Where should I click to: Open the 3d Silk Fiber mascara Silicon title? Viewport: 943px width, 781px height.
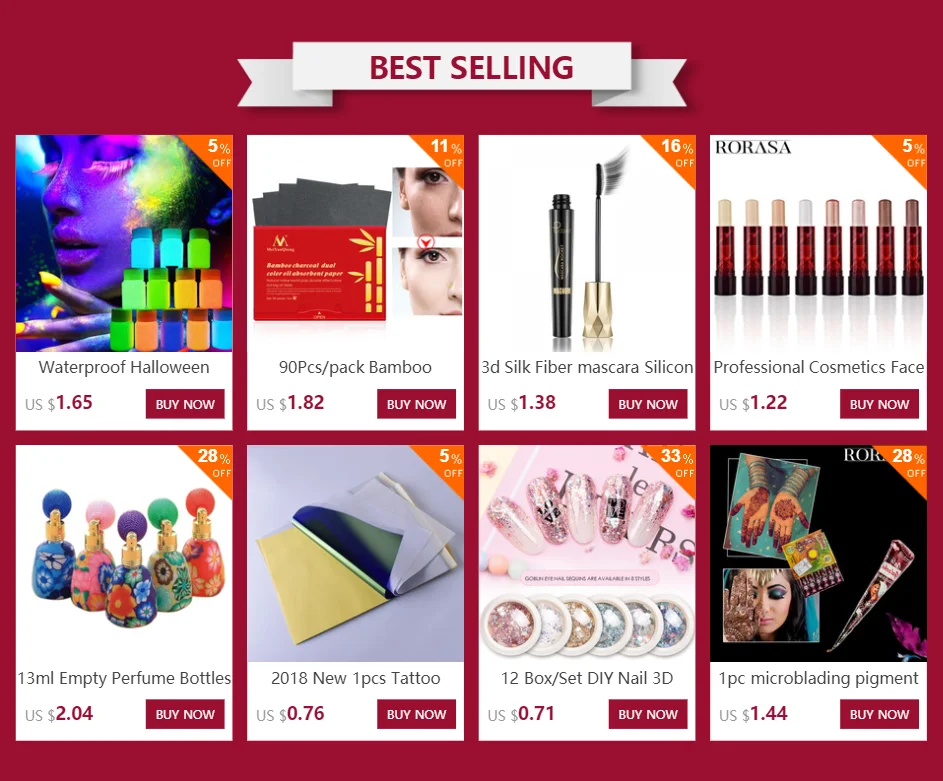pos(587,367)
